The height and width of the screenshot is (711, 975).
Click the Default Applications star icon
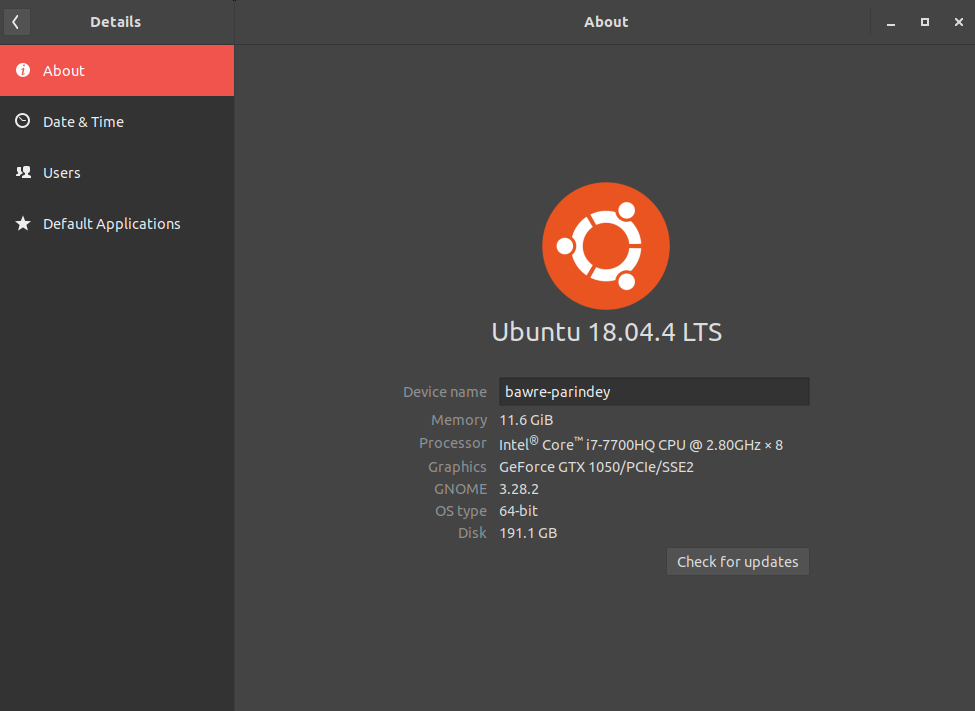click(x=23, y=223)
